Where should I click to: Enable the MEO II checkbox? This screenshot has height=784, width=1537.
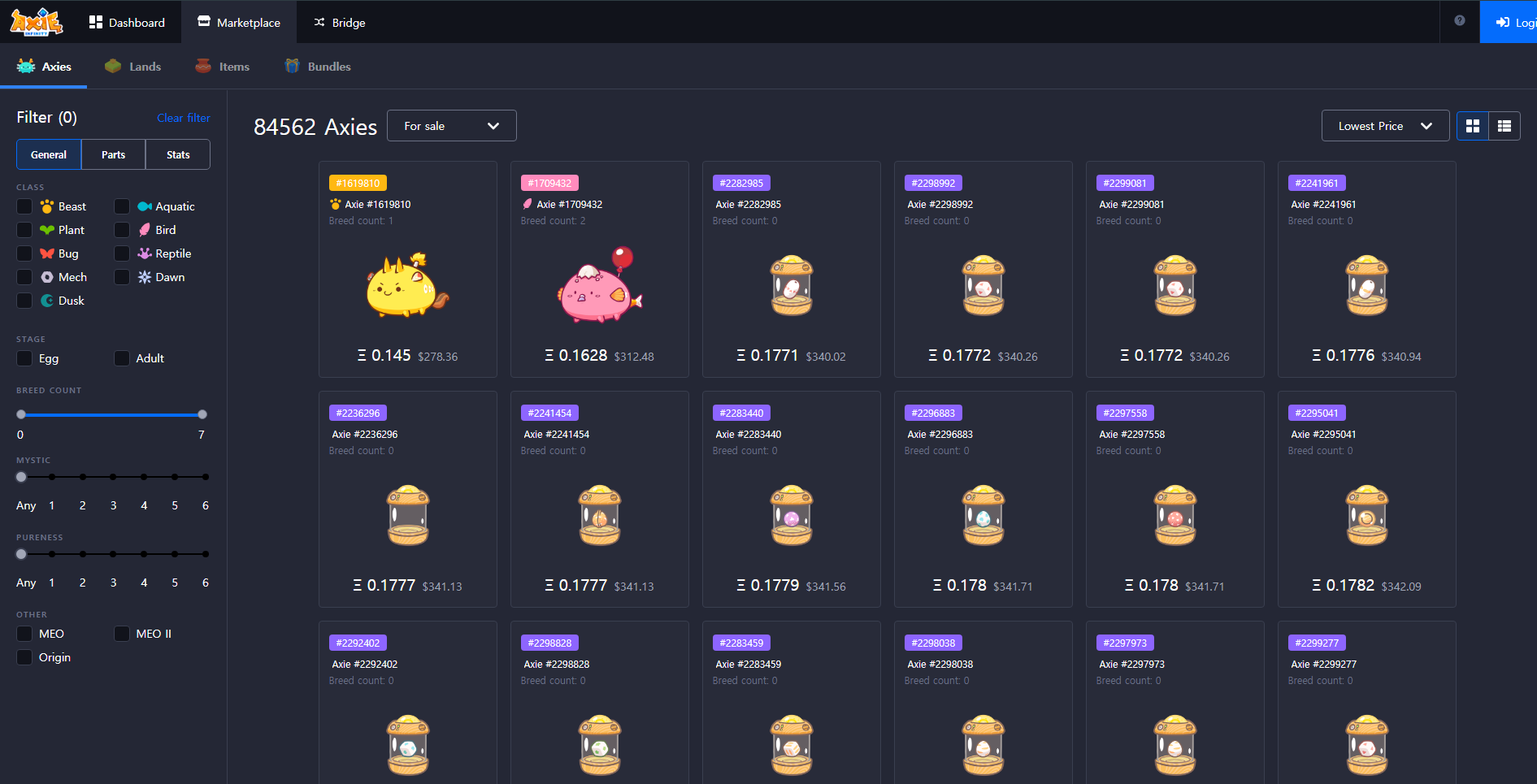(122, 634)
